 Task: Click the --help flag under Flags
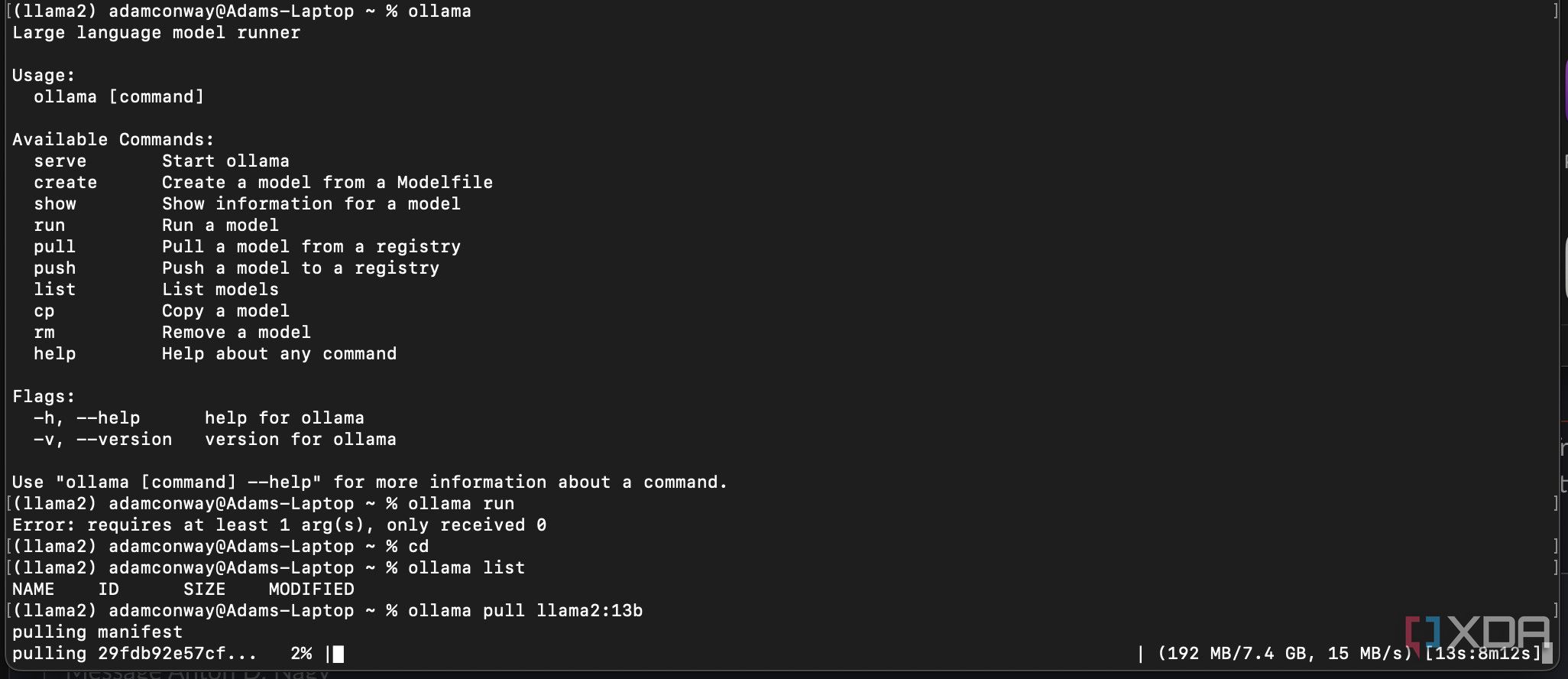click(108, 418)
